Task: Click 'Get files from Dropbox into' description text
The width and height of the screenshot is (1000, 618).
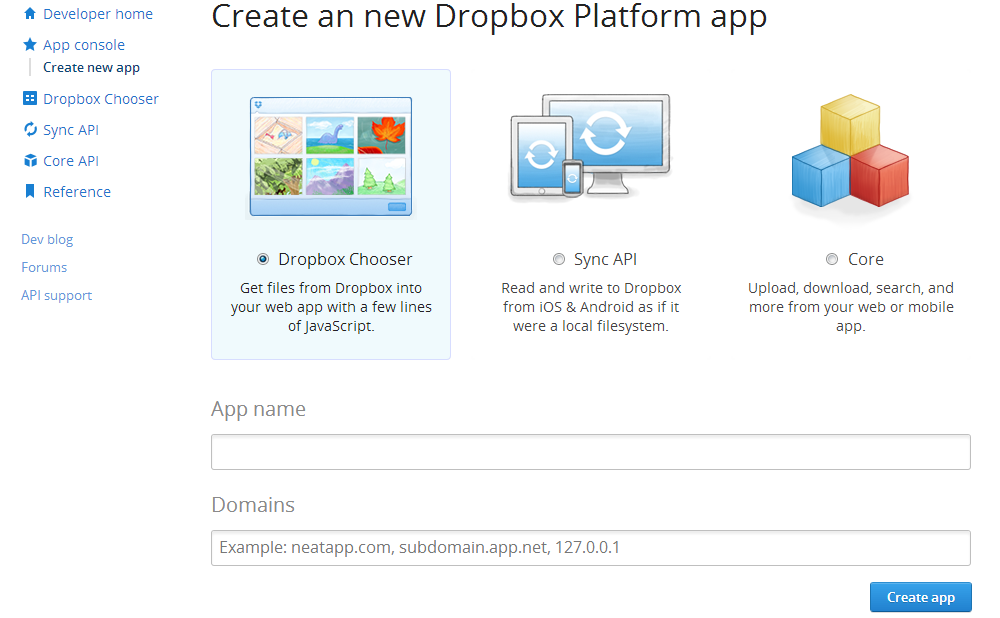Action: pyautogui.click(x=331, y=288)
